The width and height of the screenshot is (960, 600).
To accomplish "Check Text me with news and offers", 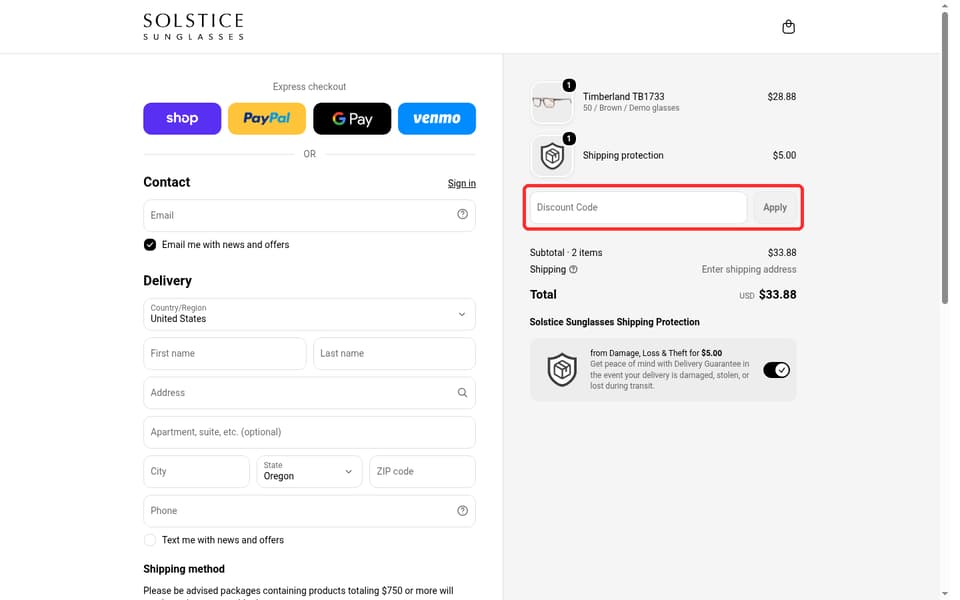I will (x=150, y=540).
